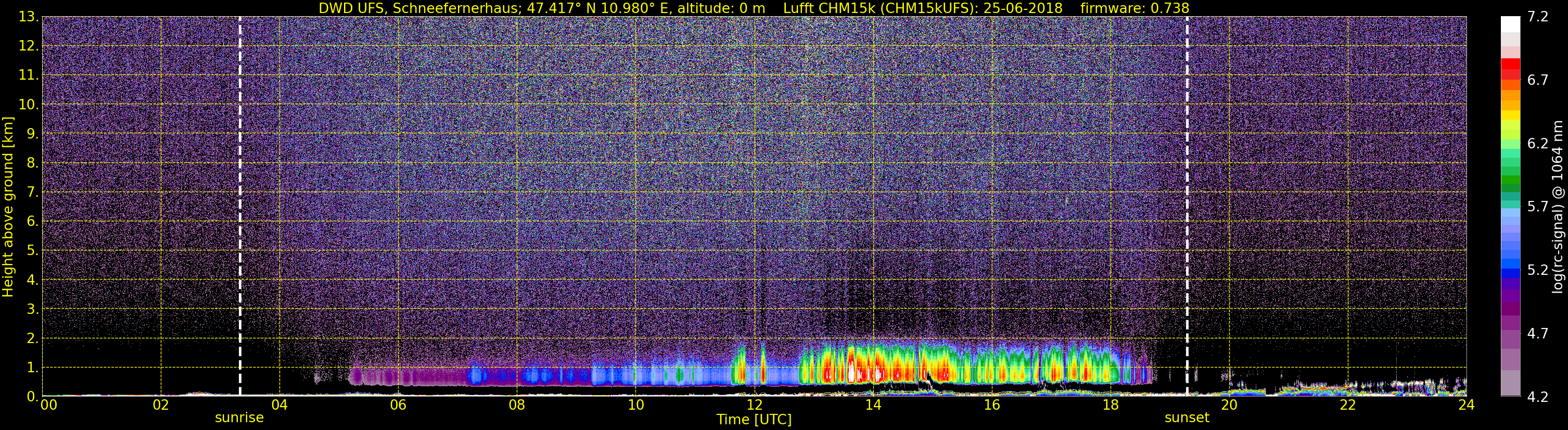Image resolution: width=1568 pixels, height=430 pixels.
Task: Click colorbar value 6.7
Action: coord(1538,80)
